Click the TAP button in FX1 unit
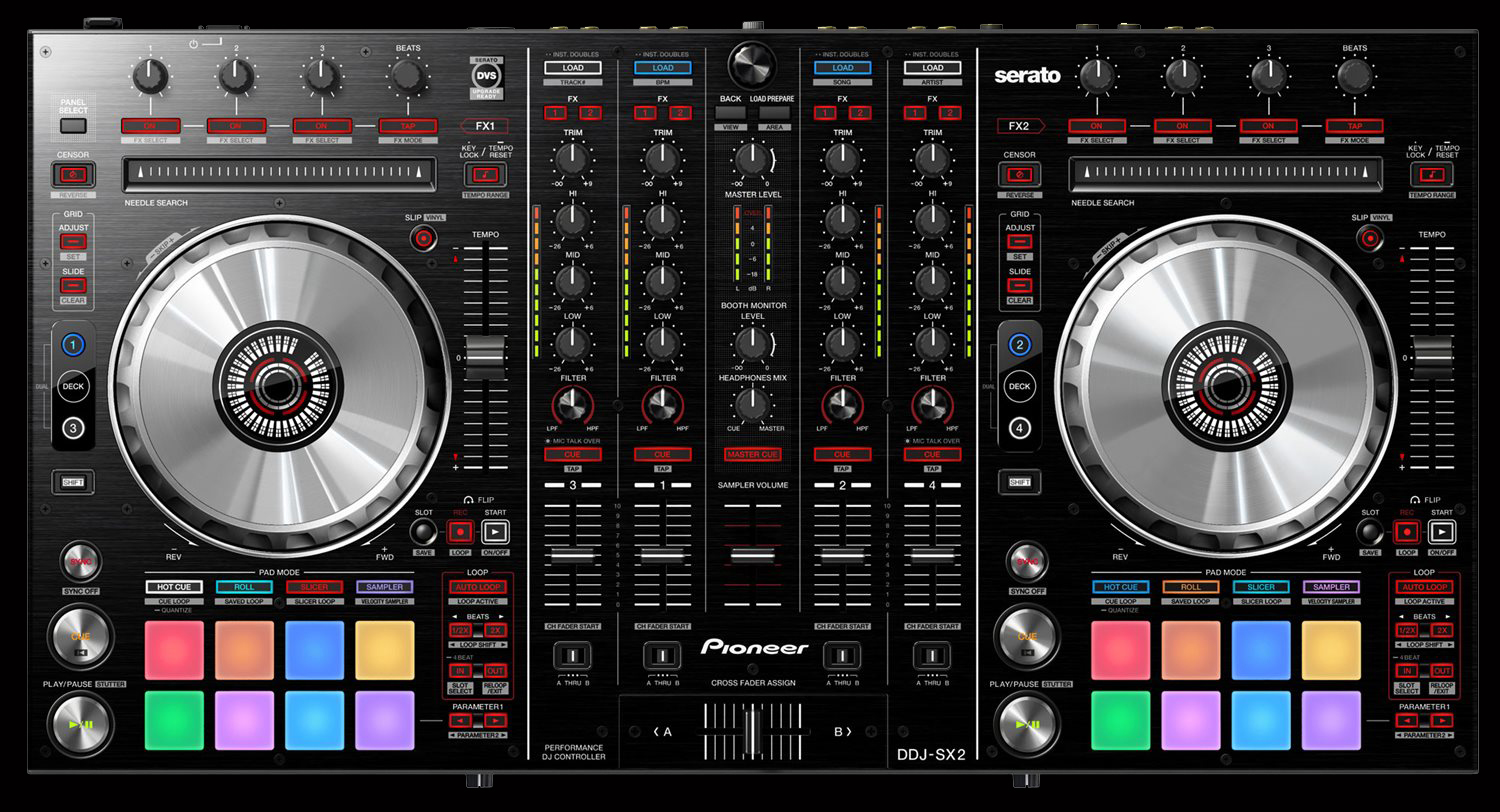Screen dimensions: 1500x812 408,126
